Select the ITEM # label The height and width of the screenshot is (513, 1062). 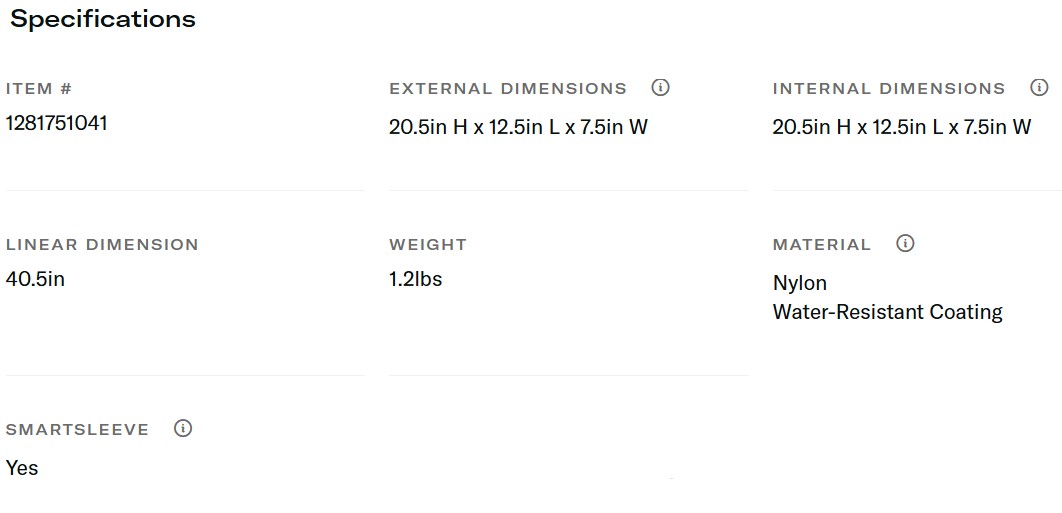tap(39, 89)
